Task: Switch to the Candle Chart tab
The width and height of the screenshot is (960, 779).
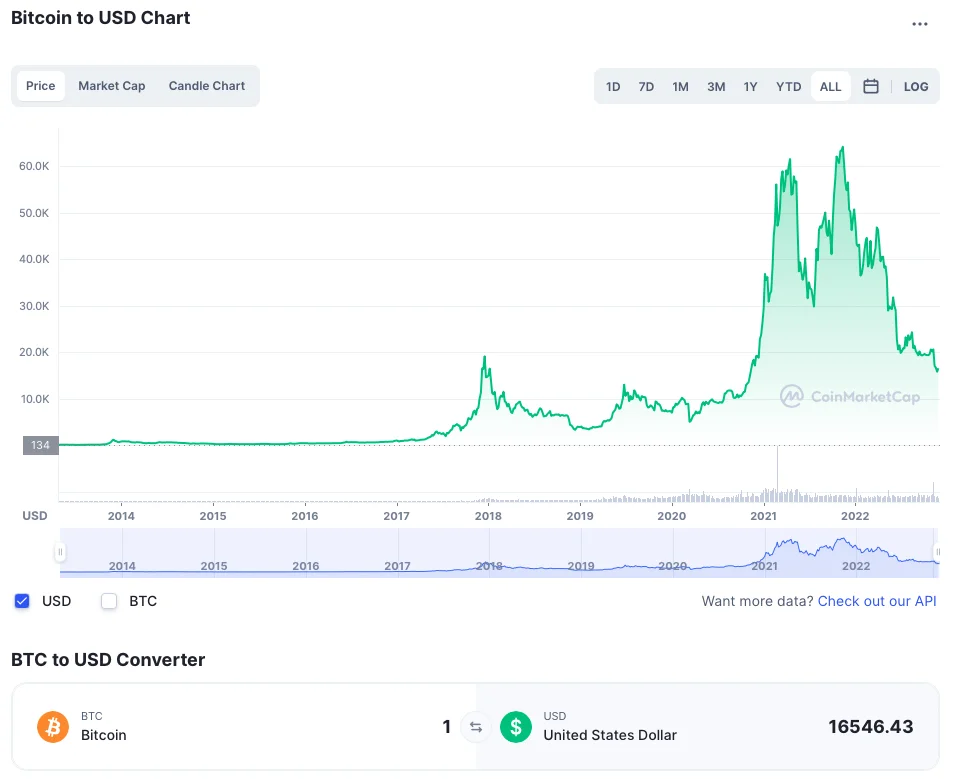Action: (x=207, y=86)
